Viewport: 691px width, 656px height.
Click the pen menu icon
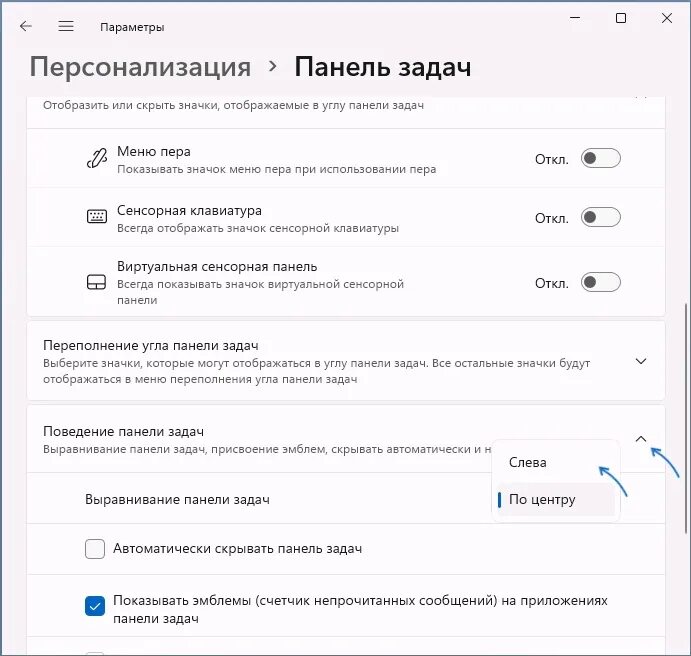pos(97,159)
